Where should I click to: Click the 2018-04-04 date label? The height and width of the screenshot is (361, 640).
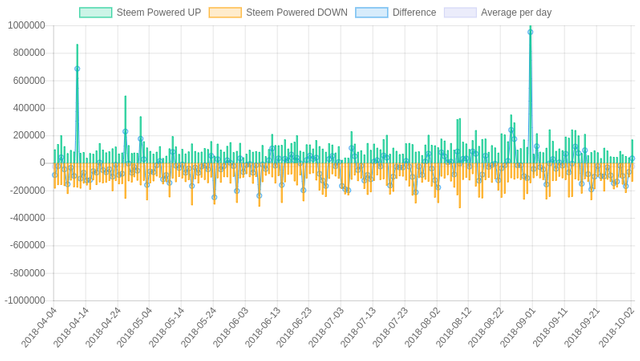[39, 328]
